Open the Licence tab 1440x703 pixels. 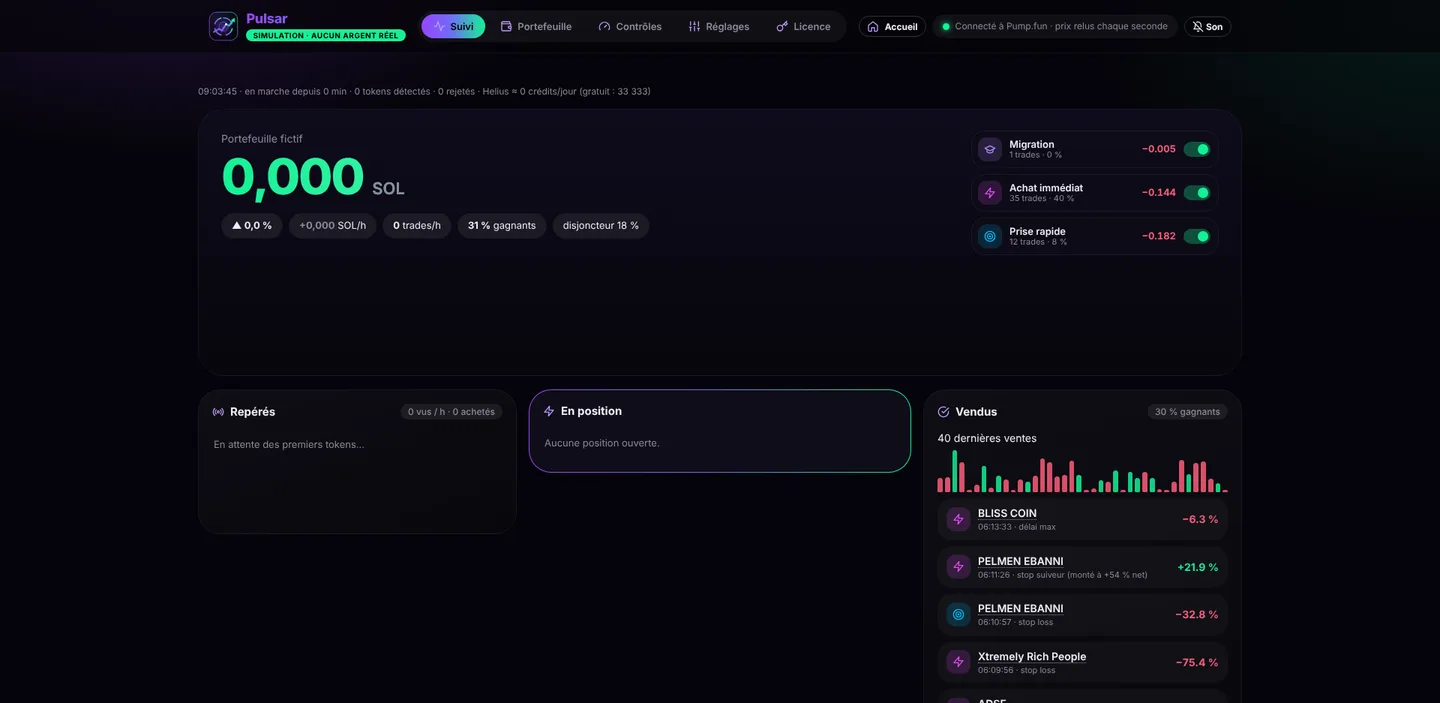[803, 26]
